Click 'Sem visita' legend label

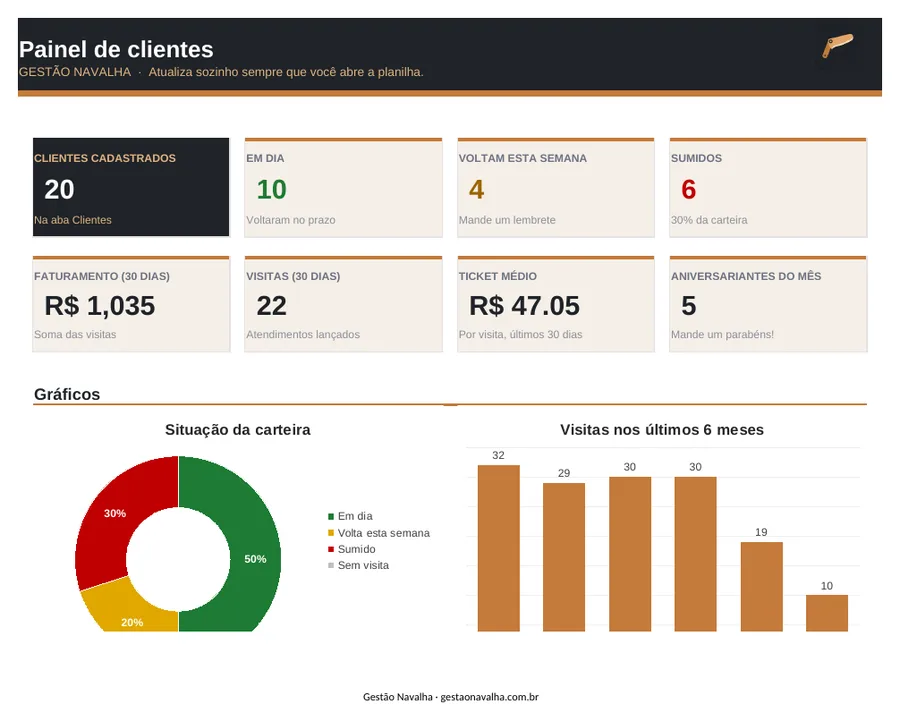tap(363, 565)
